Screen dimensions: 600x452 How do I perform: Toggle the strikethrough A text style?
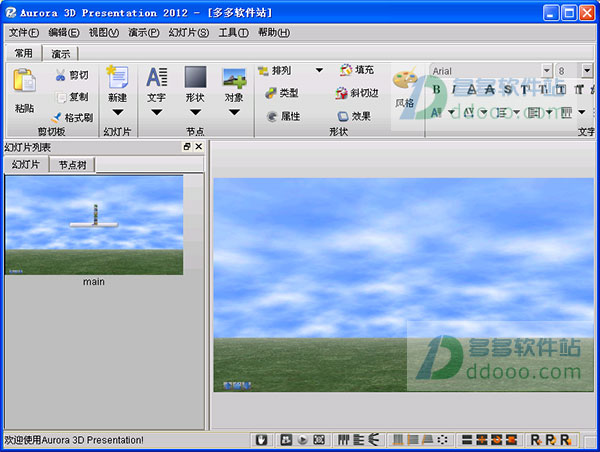click(x=489, y=90)
